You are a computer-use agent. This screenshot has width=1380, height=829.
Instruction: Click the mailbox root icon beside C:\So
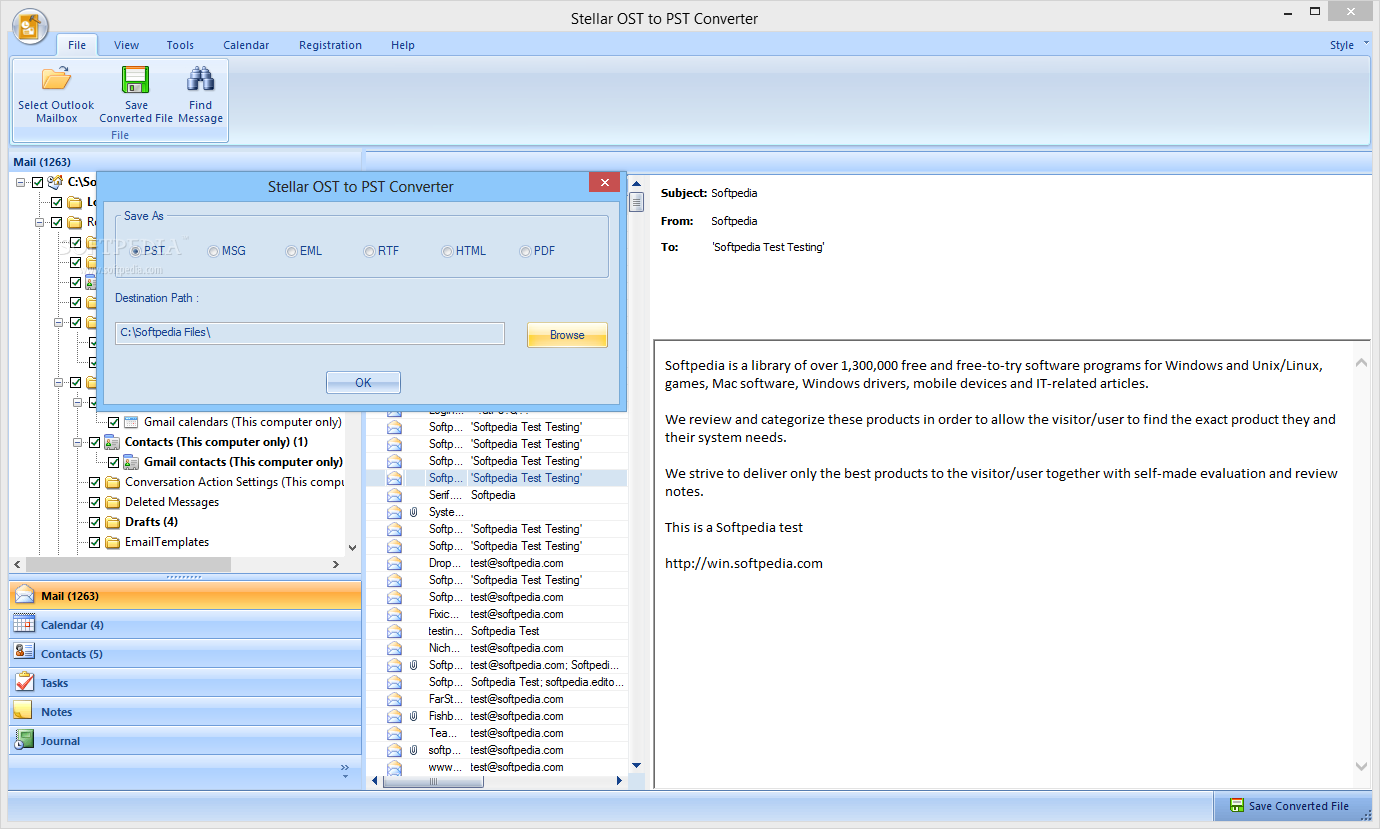[56, 182]
